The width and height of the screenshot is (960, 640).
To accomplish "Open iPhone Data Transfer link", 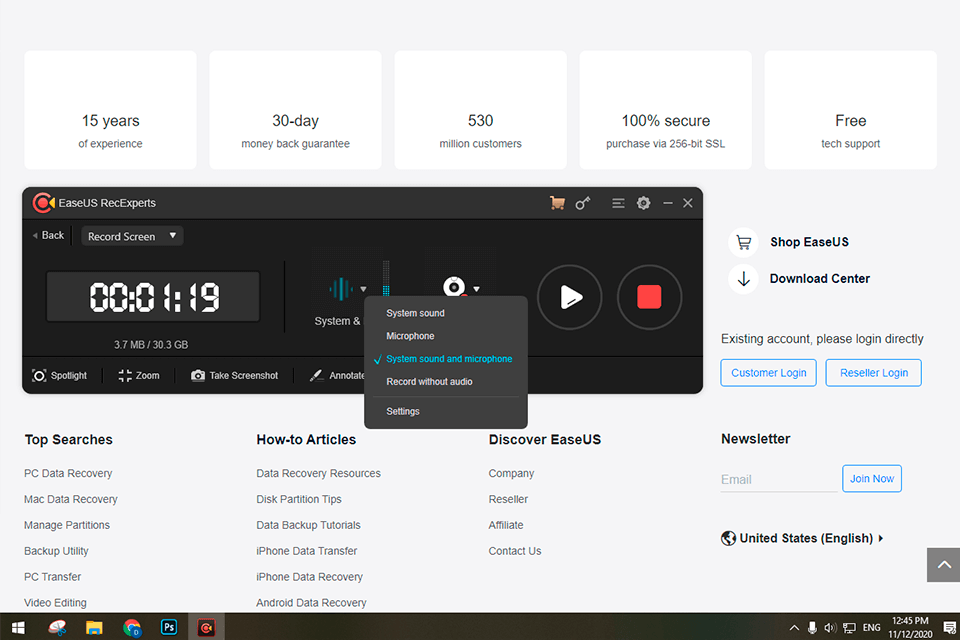I will (x=306, y=551).
